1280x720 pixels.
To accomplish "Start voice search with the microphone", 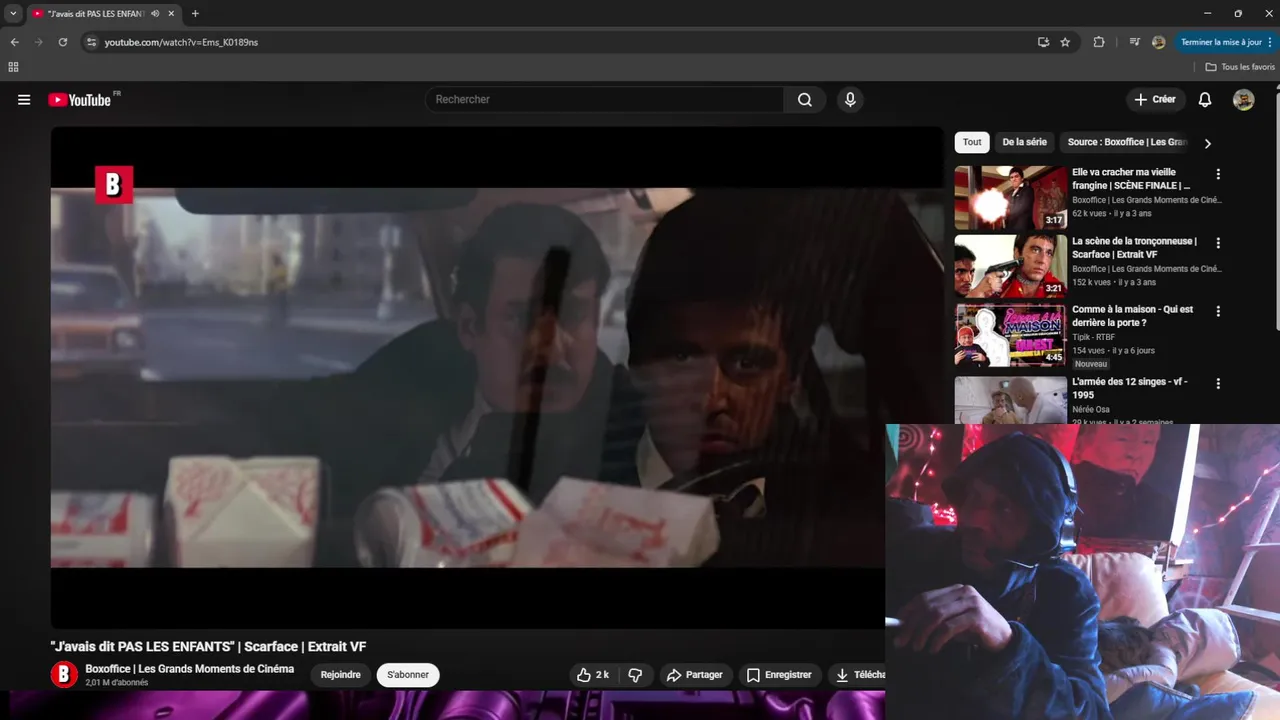I will click(x=850, y=100).
